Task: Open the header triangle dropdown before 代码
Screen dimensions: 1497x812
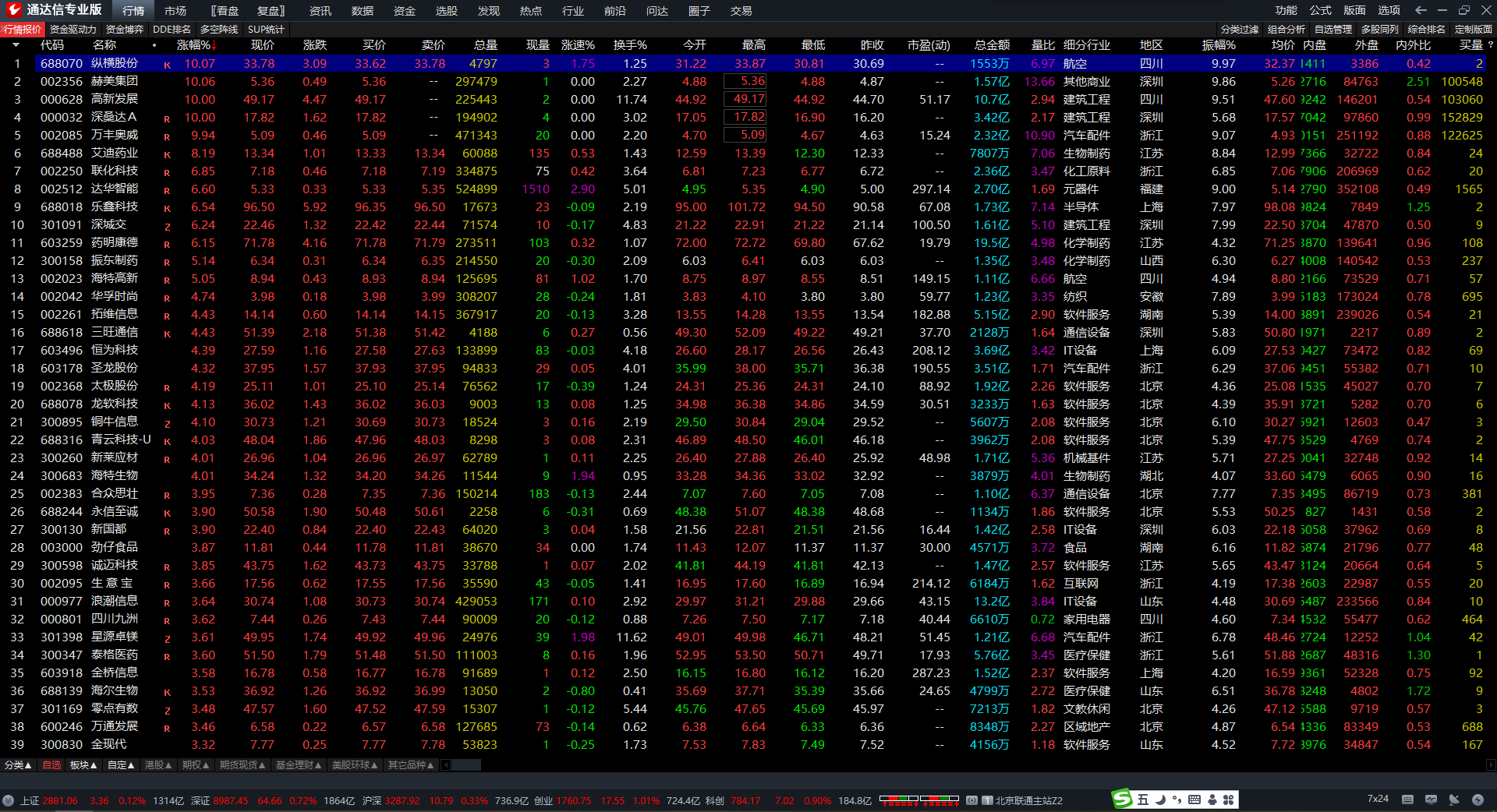Action: (16, 45)
